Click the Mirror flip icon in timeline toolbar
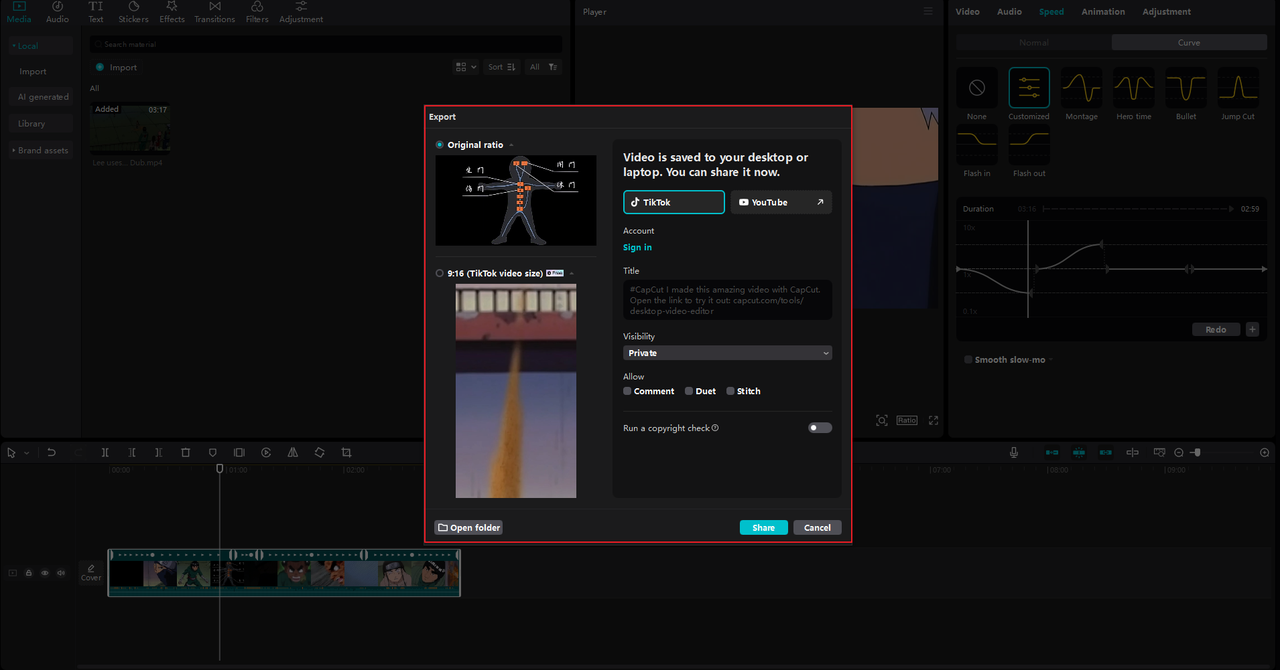This screenshot has width=1280, height=670. tap(293, 453)
